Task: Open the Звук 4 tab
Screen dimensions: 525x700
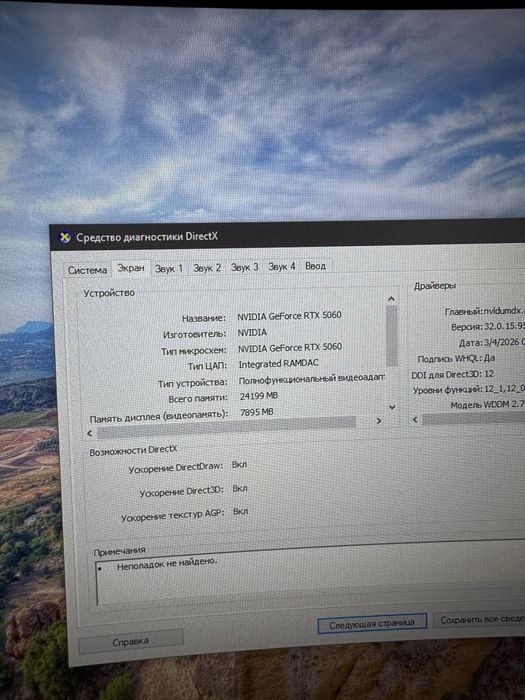Action: point(282,267)
